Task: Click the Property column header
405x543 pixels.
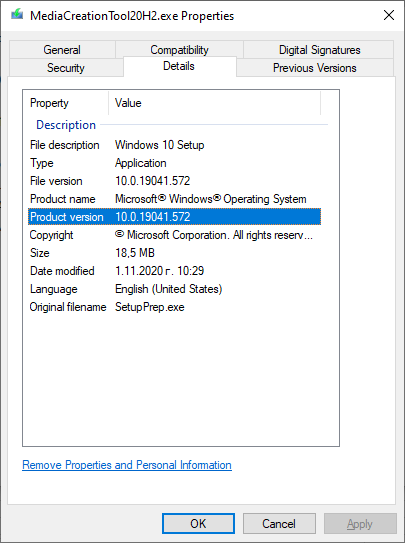Action: (x=66, y=103)
